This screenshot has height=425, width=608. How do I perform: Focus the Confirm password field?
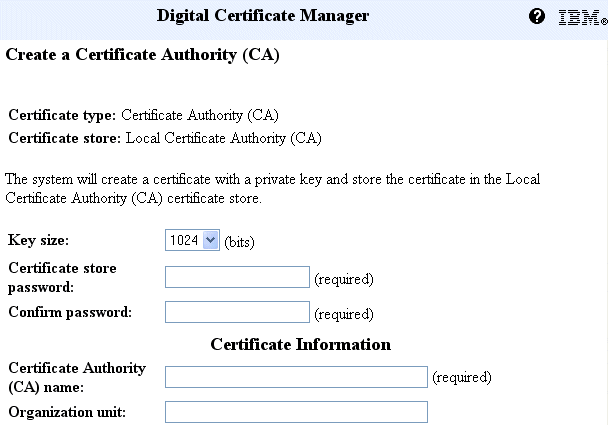pyautogui.click(x=237, y=312)
